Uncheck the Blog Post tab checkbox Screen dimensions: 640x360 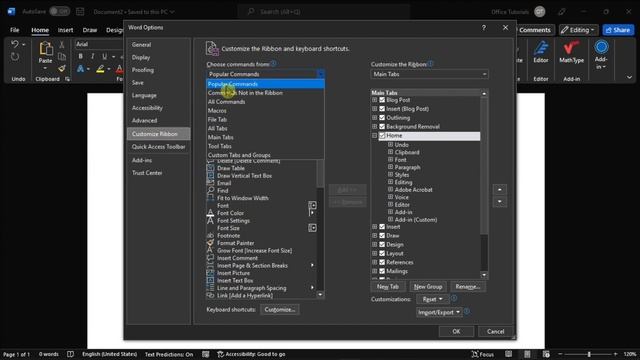pyautogui.click(x=382, y=100)
